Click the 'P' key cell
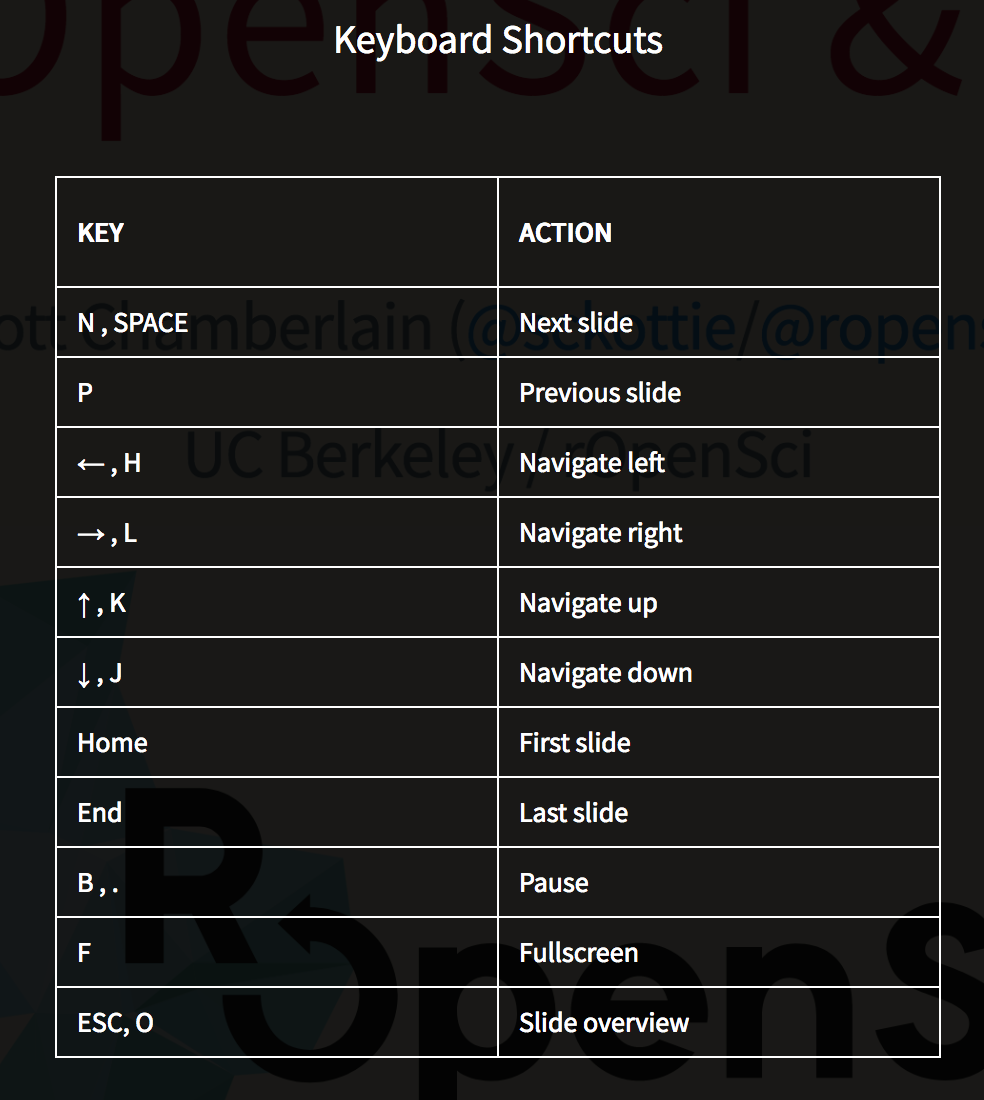Image resolution: width=984 pixels, height=1100 pixels. coord(277,392)
